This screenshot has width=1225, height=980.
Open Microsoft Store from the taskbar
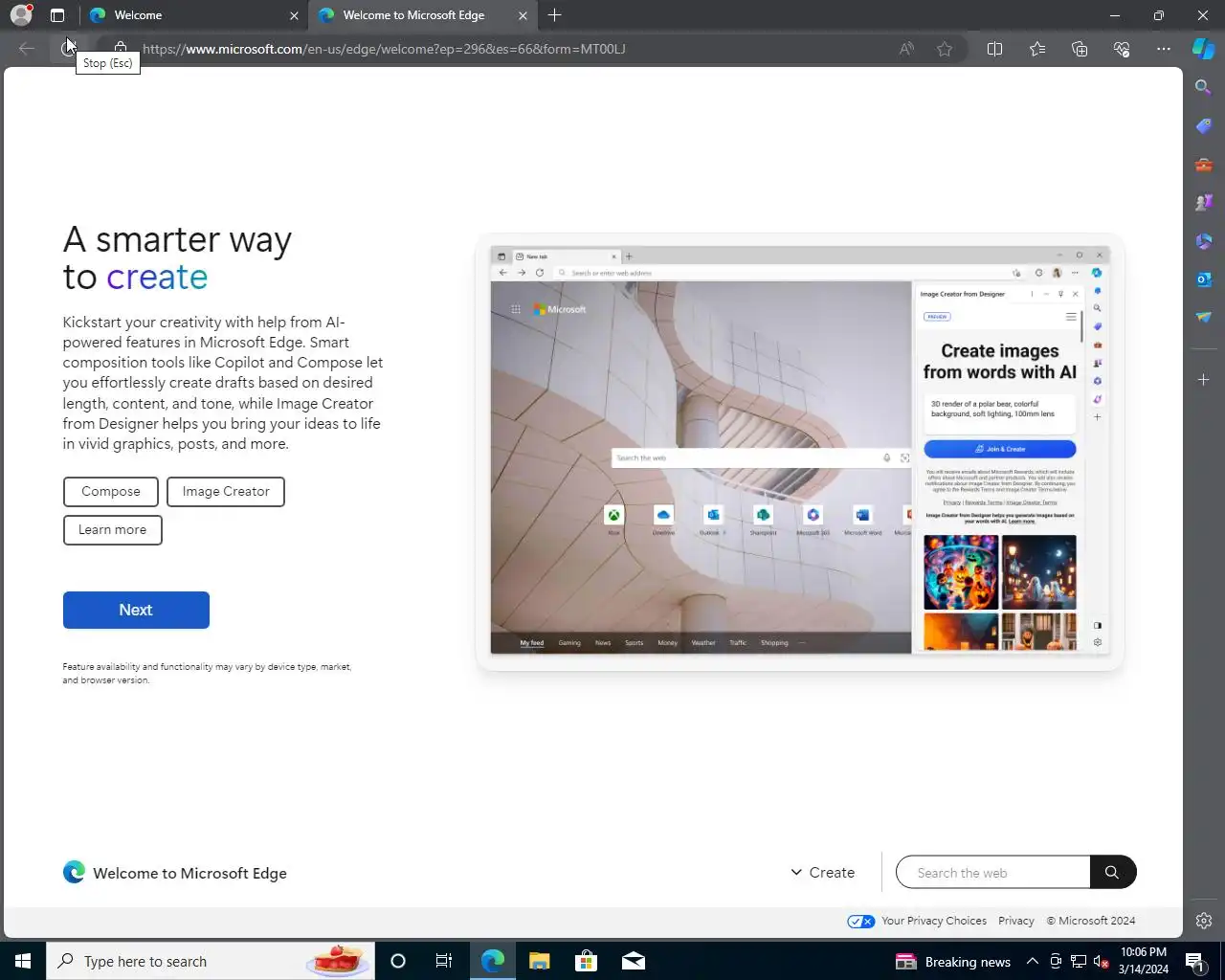tap(587, 961)
